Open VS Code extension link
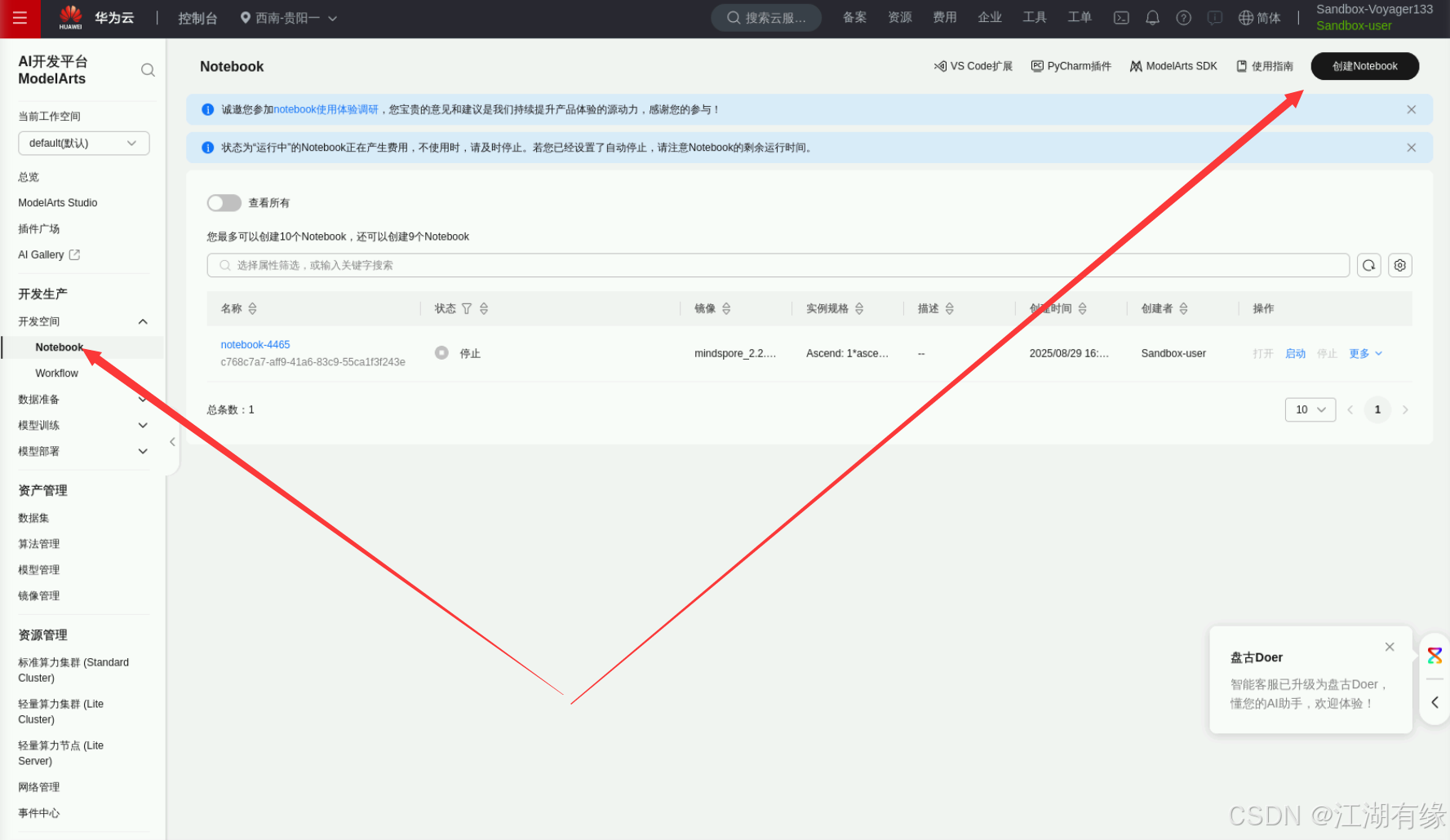This screenshot has height=840, width=1450. click(973, 66)
